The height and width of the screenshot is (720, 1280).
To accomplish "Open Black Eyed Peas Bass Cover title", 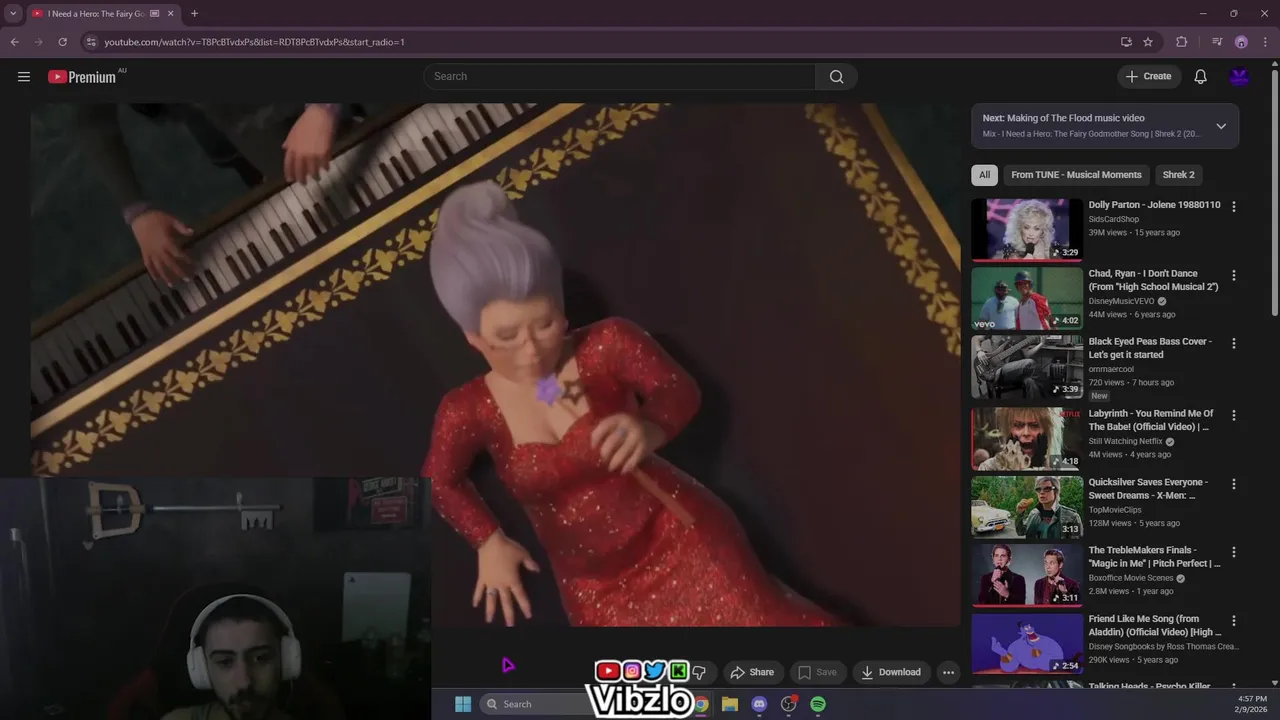I will (x=1150, y=348).
